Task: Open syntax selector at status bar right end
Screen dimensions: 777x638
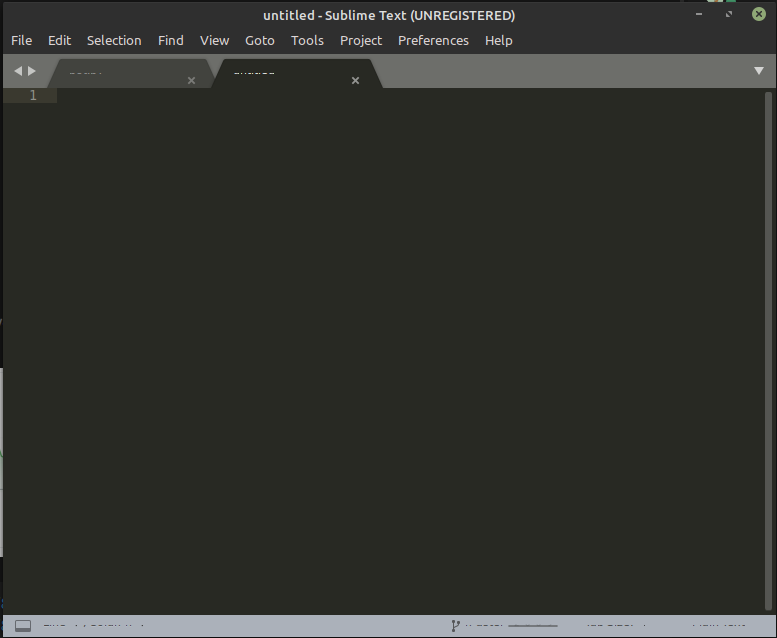Action: (x=716, y=627)
